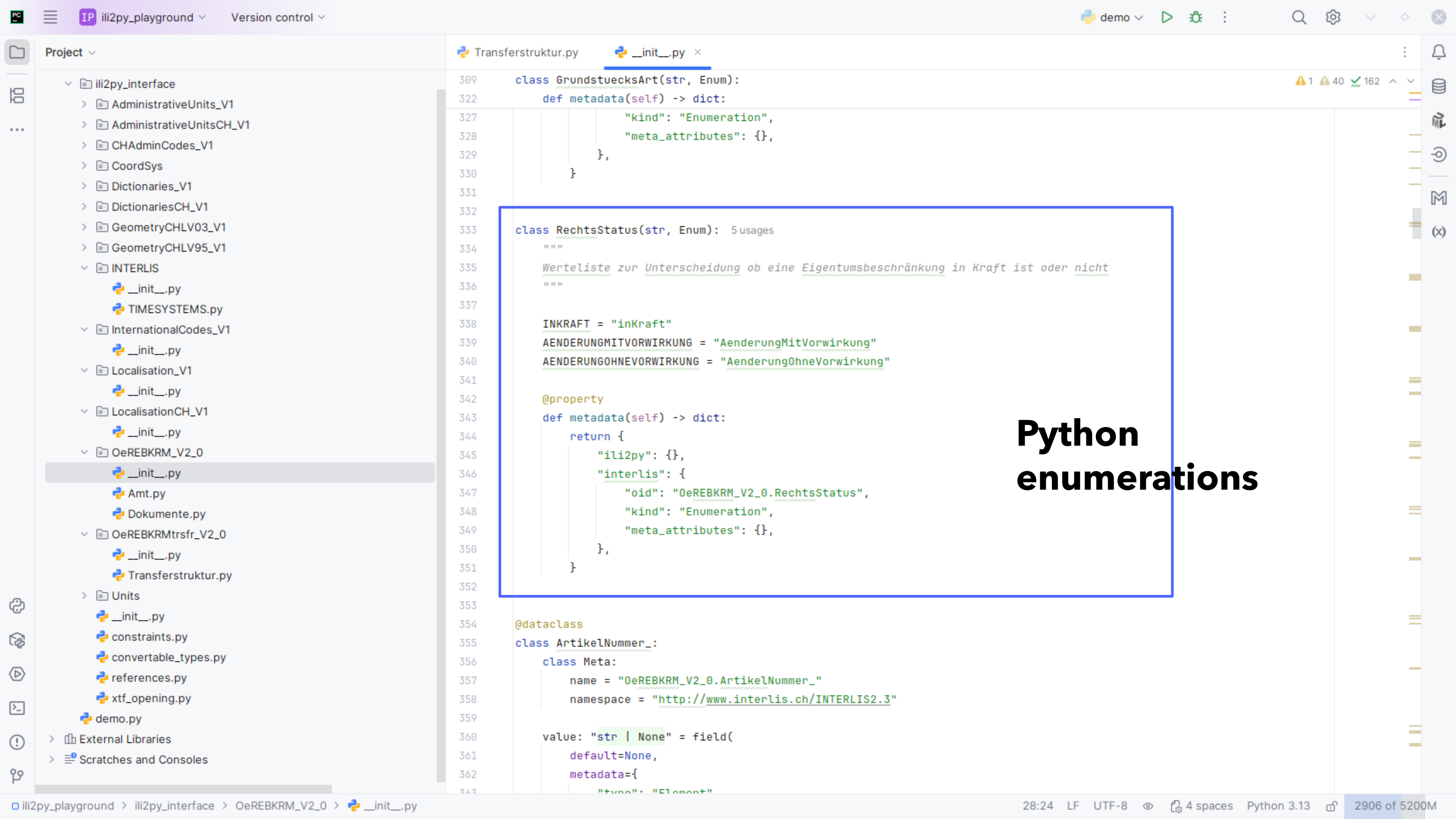1456x819 pixels.
Task: Expand the Units folder
Action: (x=84, y=595)
